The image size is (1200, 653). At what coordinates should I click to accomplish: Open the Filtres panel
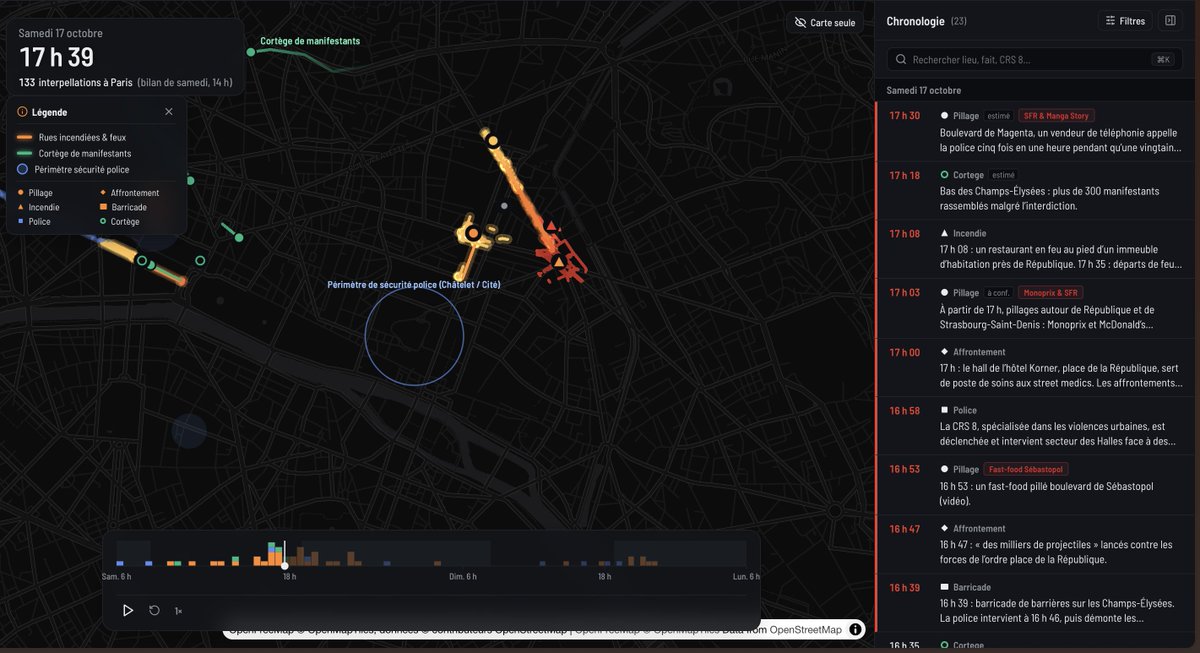click(x=1124, y=21)
